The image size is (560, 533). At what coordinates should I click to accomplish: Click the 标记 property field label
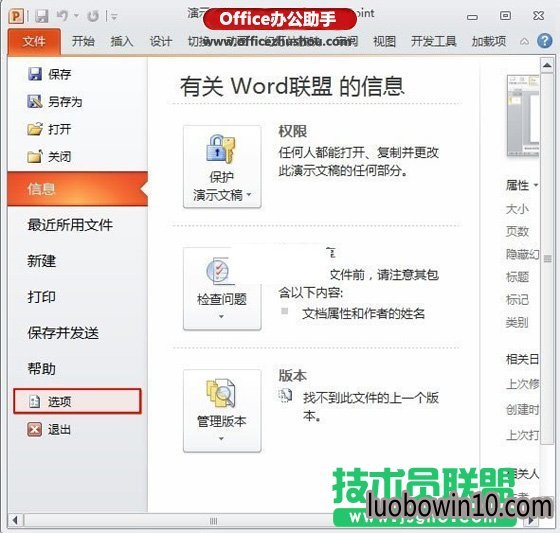(x=517, y=300)
